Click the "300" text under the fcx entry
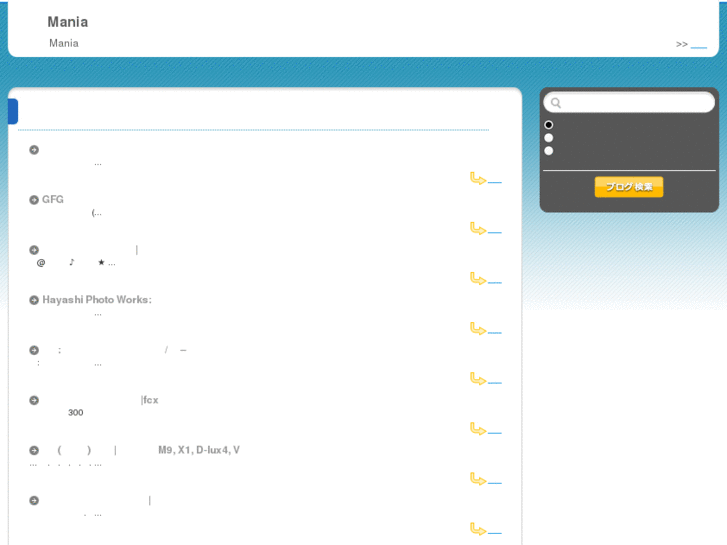Screen dimensions: 727x545 tap(76, 413)
